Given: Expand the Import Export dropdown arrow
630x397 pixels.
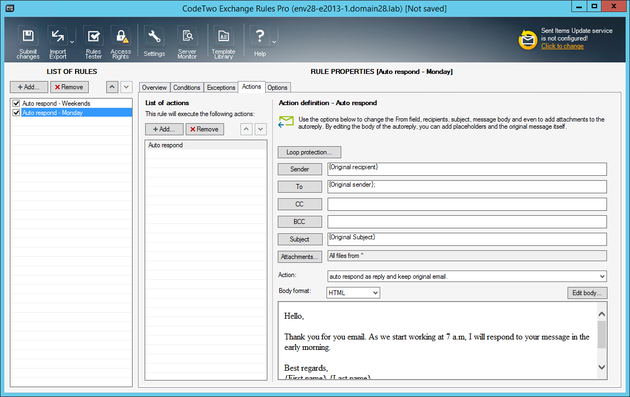Looking at the screenshot, I should (72, 42).
